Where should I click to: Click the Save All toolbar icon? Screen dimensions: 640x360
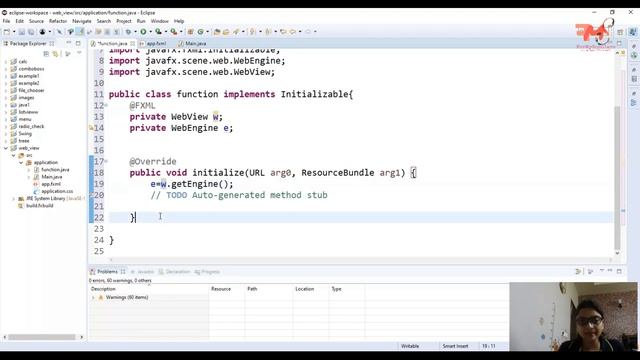tap(31, 32)
